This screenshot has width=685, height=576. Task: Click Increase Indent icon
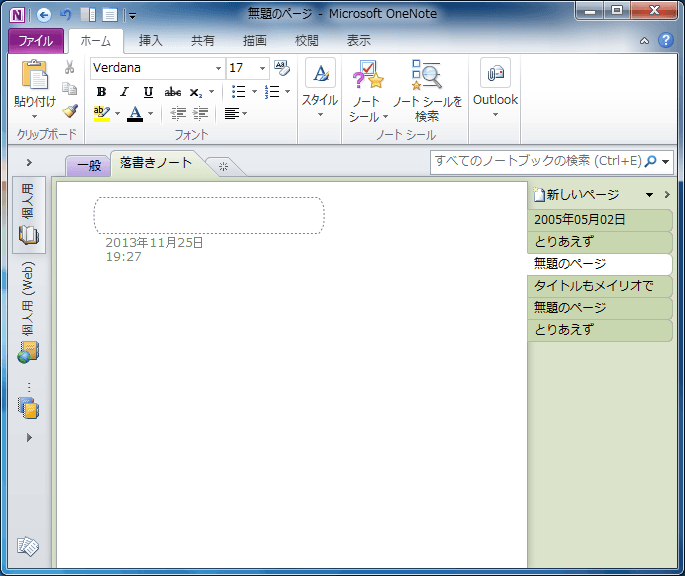click(201, 114)
